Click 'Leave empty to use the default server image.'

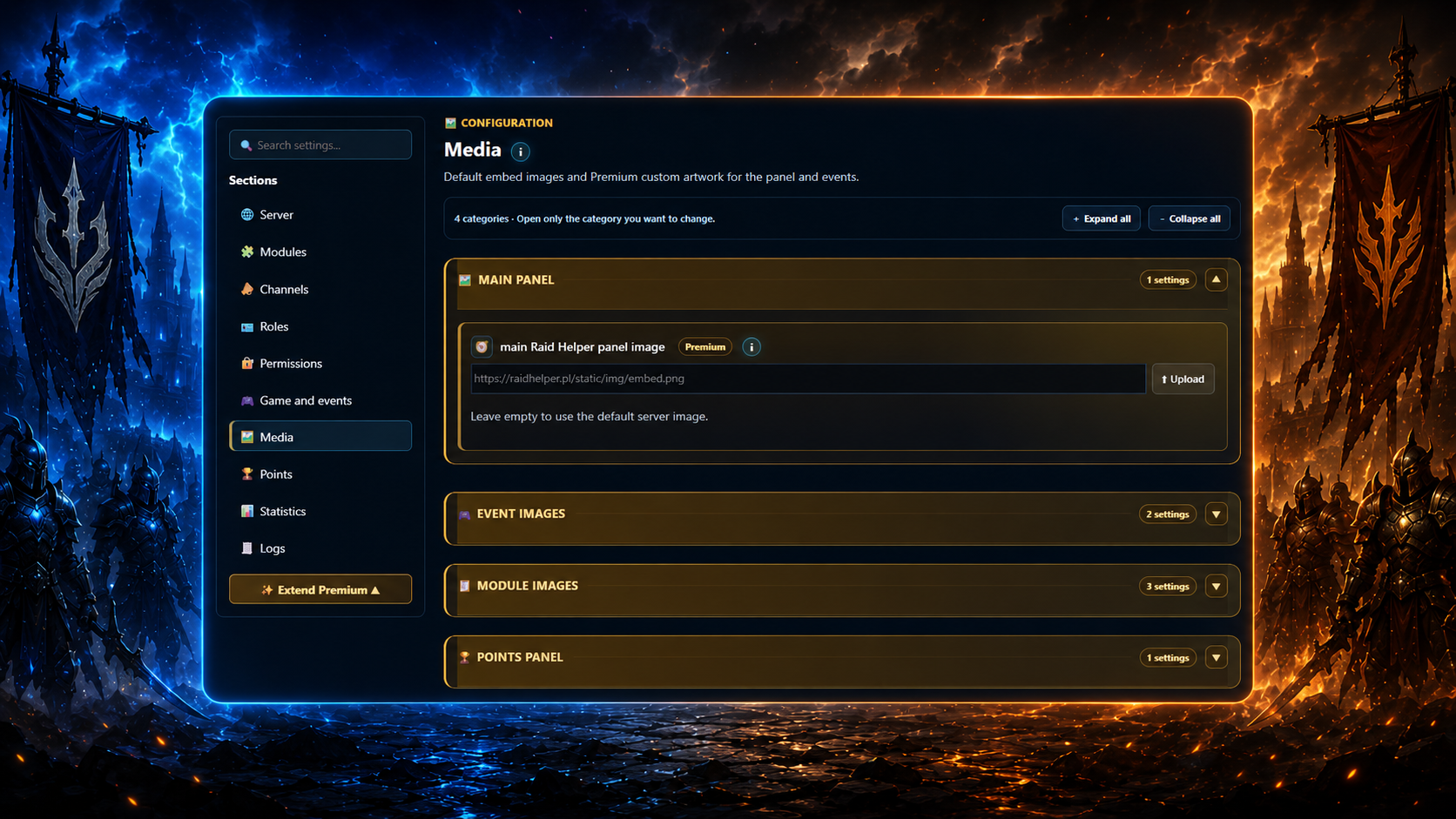590,416
